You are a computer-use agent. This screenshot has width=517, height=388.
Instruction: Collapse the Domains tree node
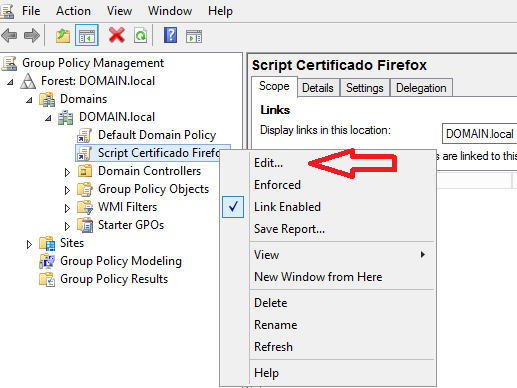click(29, 100)
